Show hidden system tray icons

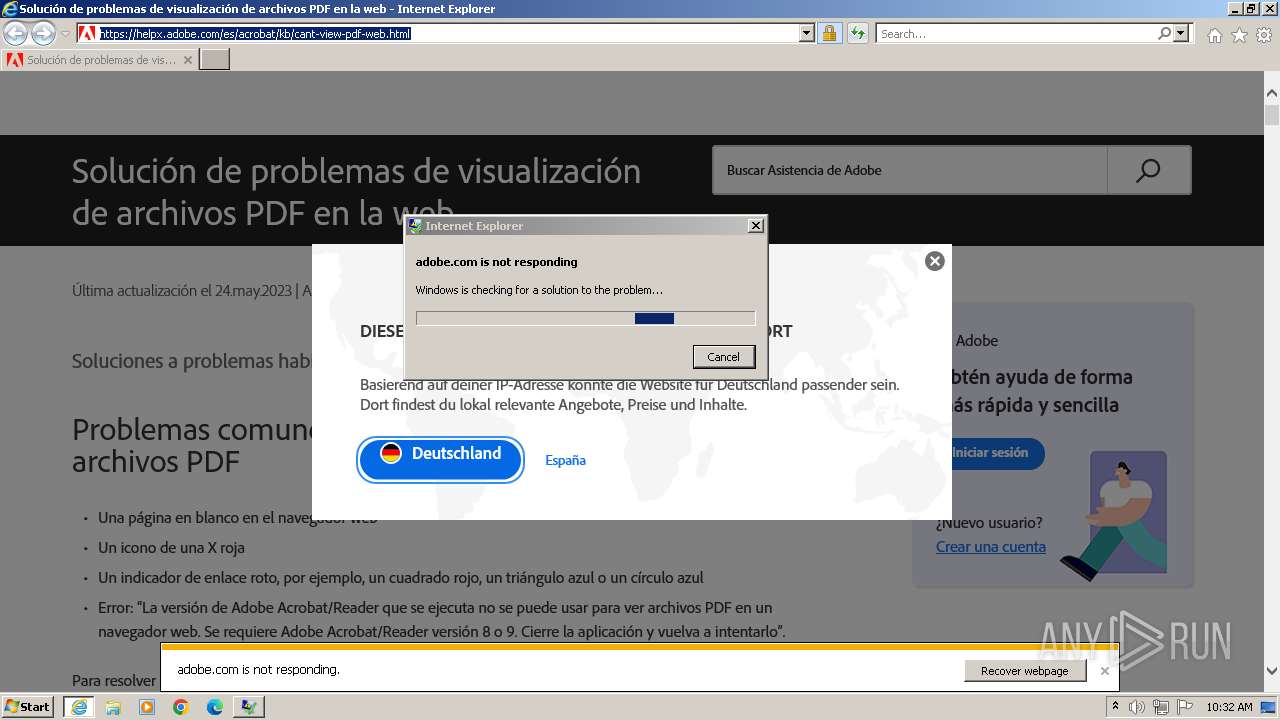(x=1115, y=707)
